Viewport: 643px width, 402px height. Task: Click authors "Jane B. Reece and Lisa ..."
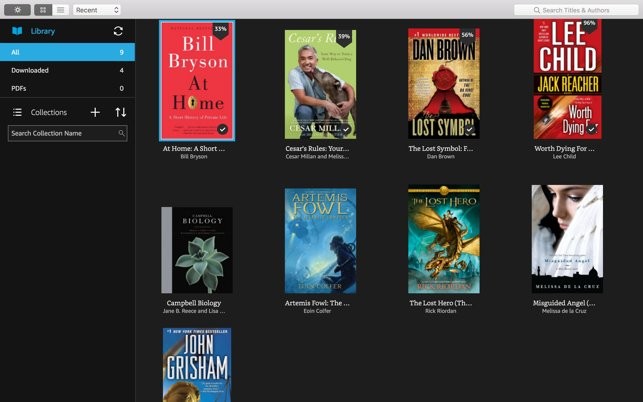coord(194,311)
